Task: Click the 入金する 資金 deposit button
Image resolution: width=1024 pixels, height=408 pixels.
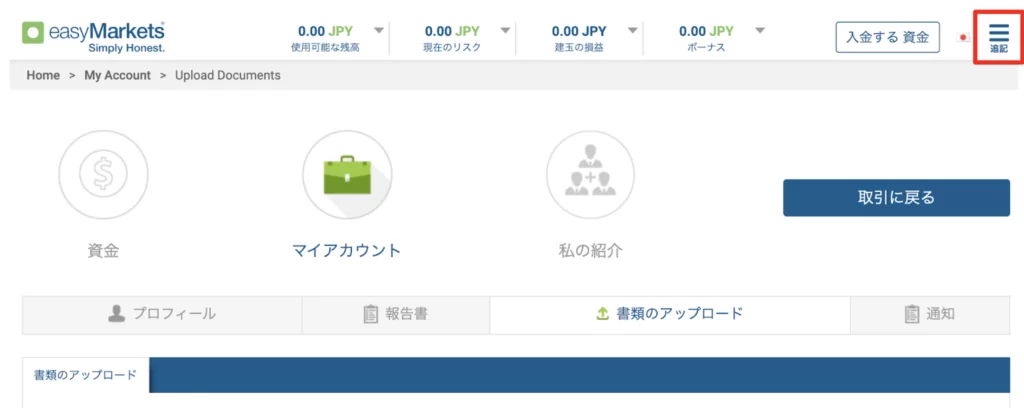Action: 887,37
